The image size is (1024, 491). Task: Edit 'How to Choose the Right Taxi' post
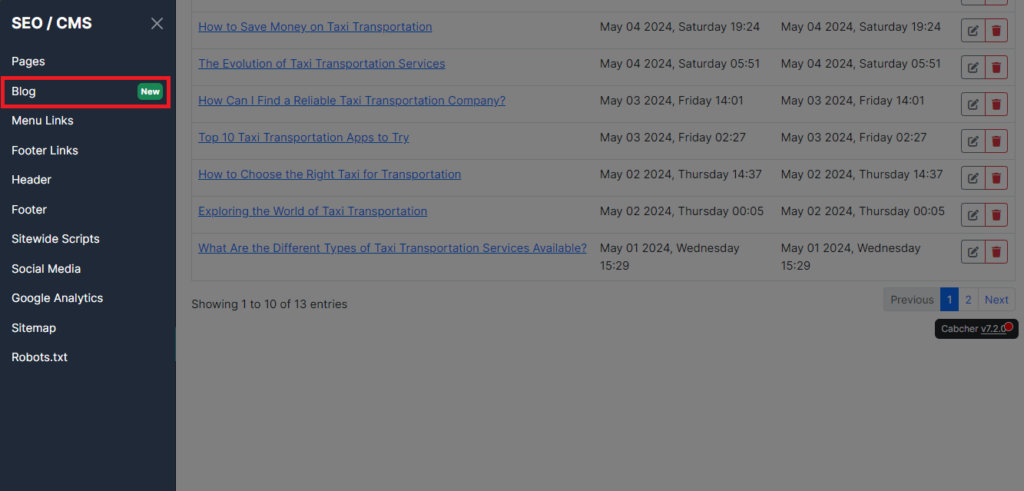pyautogui.click(x=972, y=178)
